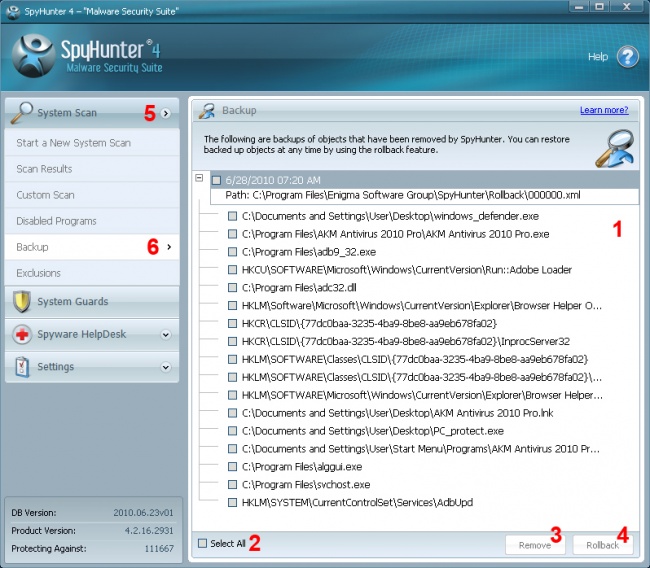Open Scan Results in the sidebar
The width and height of the screenshot is (650, 568).
tap(44, 169)
